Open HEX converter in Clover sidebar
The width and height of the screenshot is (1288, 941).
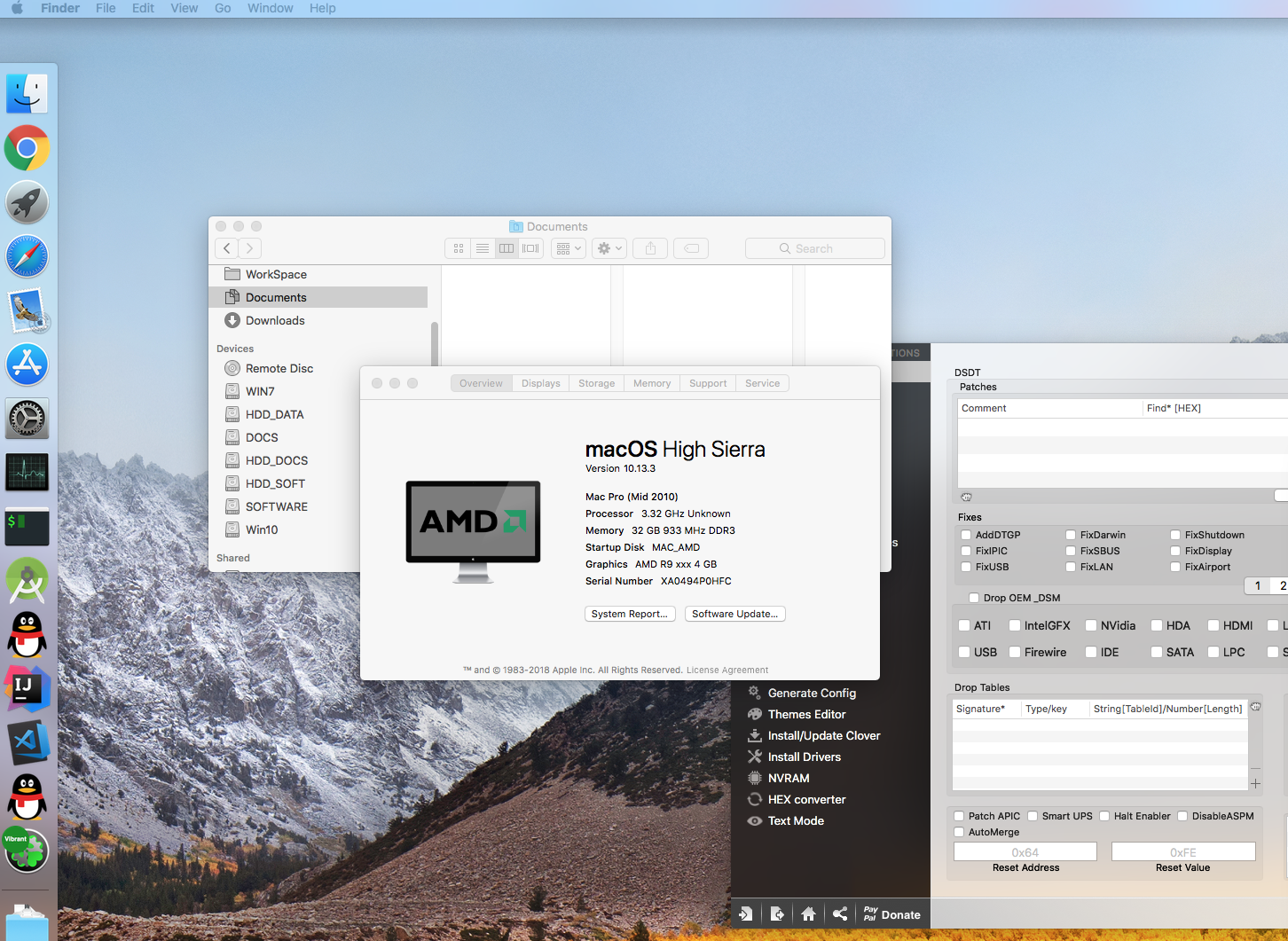(x=797, y=799)
